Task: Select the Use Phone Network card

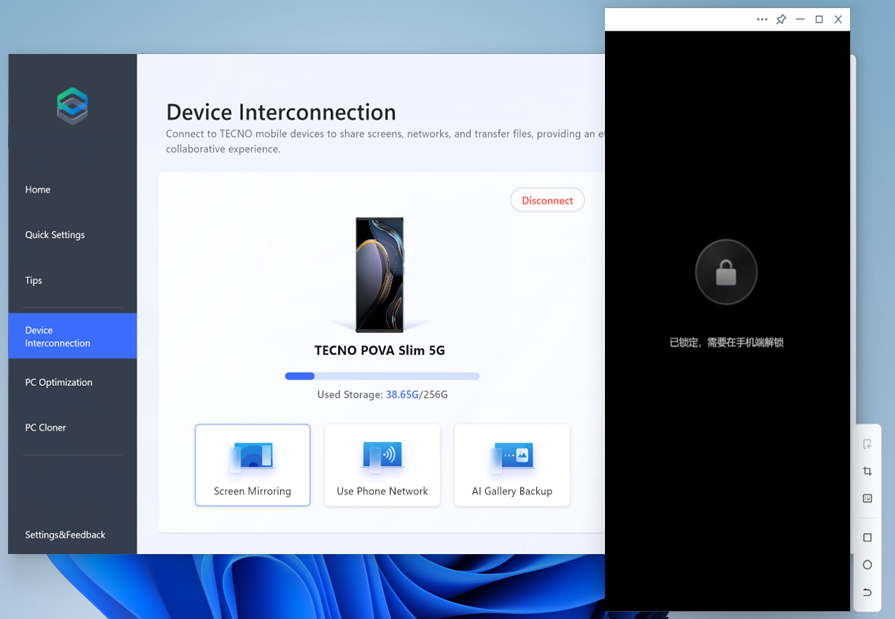Action: [x=382, y=465]
